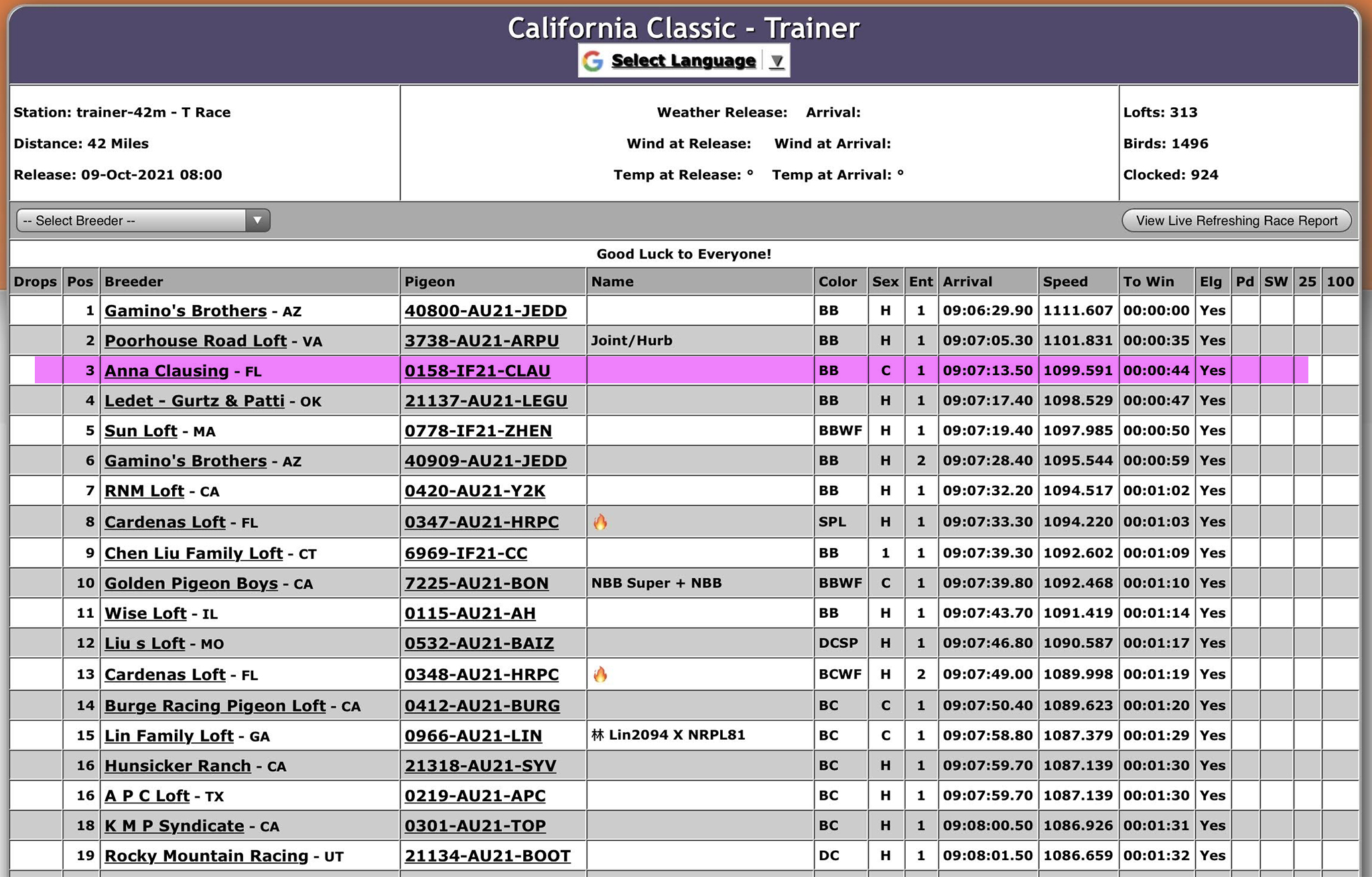
Task: Open Poorhouse Road Loft breeder page
Action: point(196,340)
